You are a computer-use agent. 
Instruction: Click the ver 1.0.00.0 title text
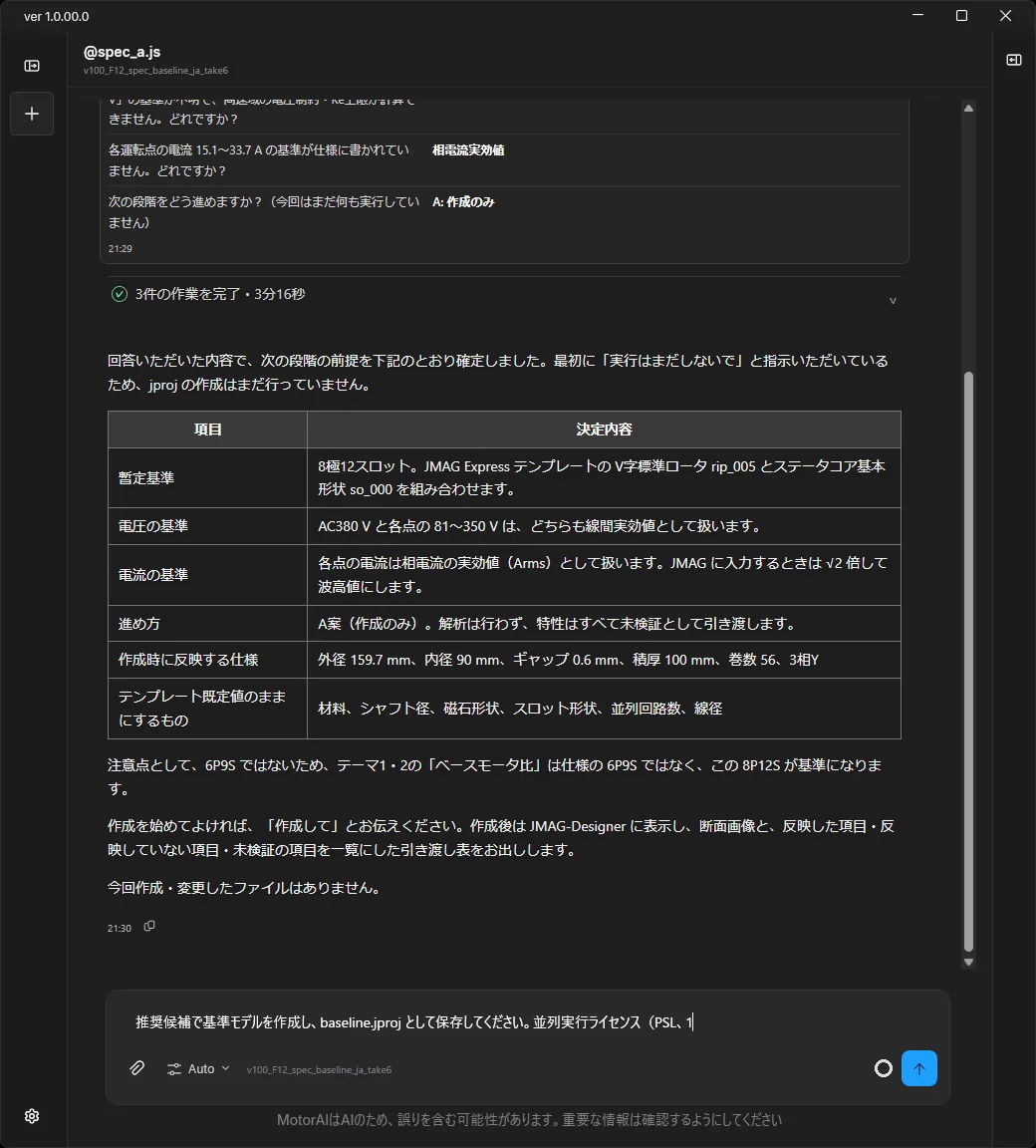(57, 16)
